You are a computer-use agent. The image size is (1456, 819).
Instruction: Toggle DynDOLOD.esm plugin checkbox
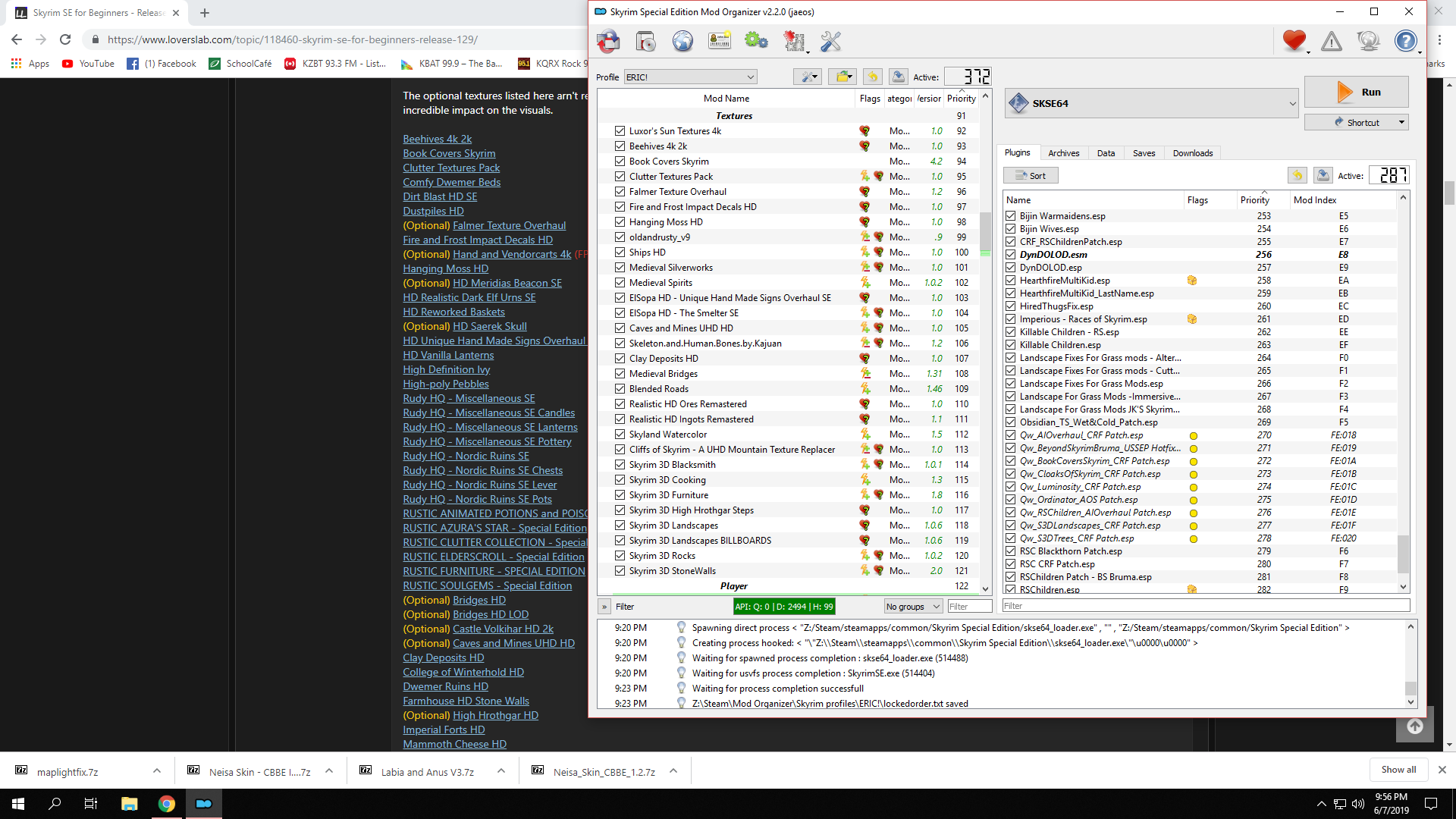tap(1011, 255)
